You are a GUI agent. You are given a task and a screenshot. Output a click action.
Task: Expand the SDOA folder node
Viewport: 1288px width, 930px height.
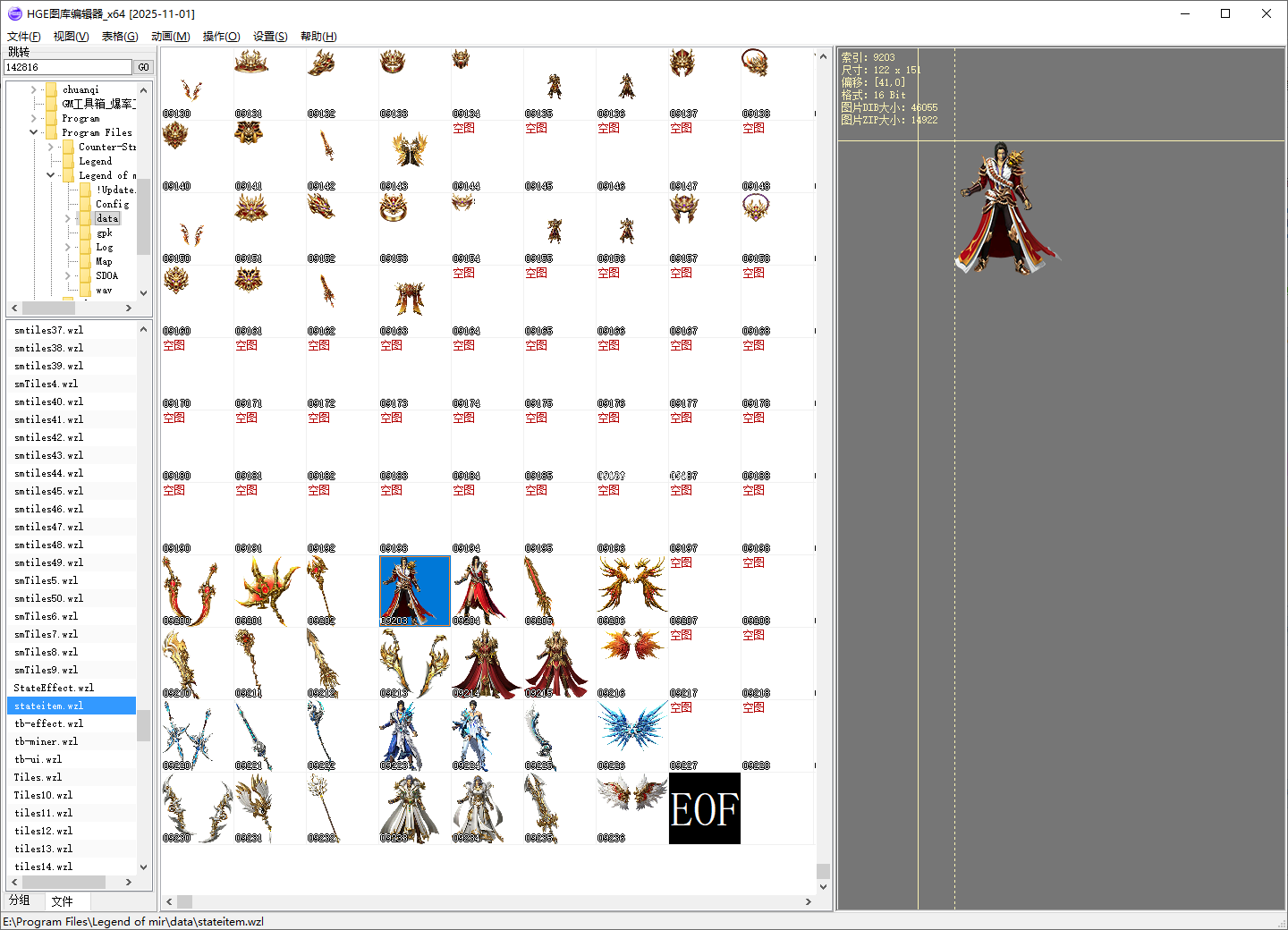[67, 275]
